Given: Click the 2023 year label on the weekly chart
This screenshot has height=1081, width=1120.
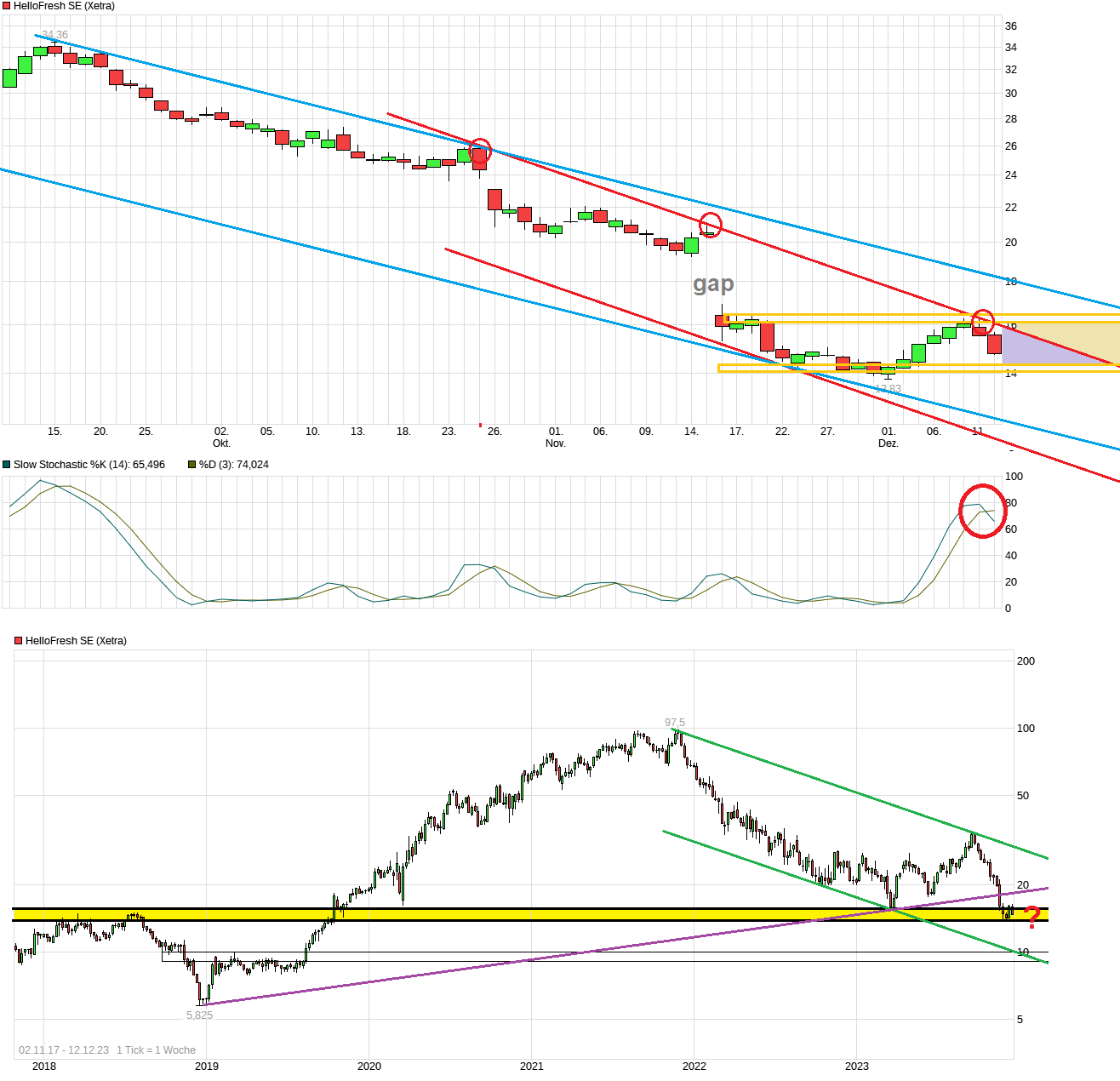Looking at the screenshot, I should click(857, 1067).
